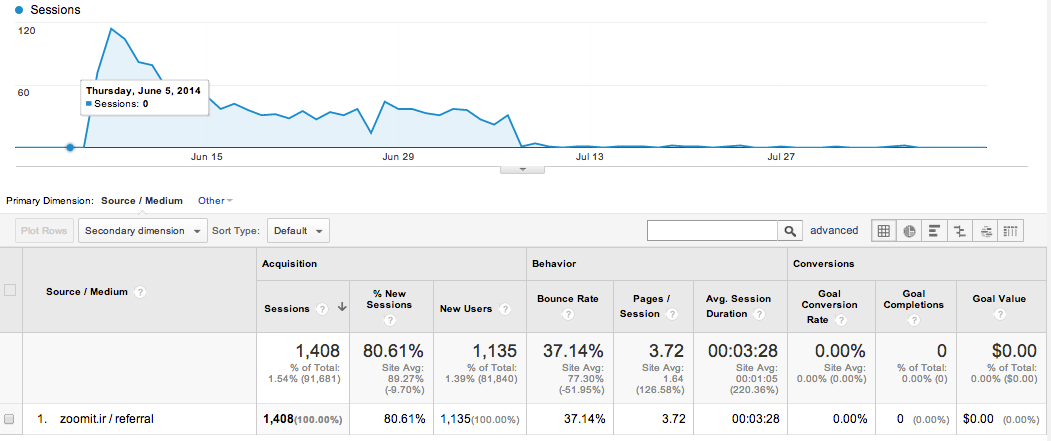Open the Secondary dimension dropdown
The width and height of the screenshot is (1051, 441).
point(142,231)
